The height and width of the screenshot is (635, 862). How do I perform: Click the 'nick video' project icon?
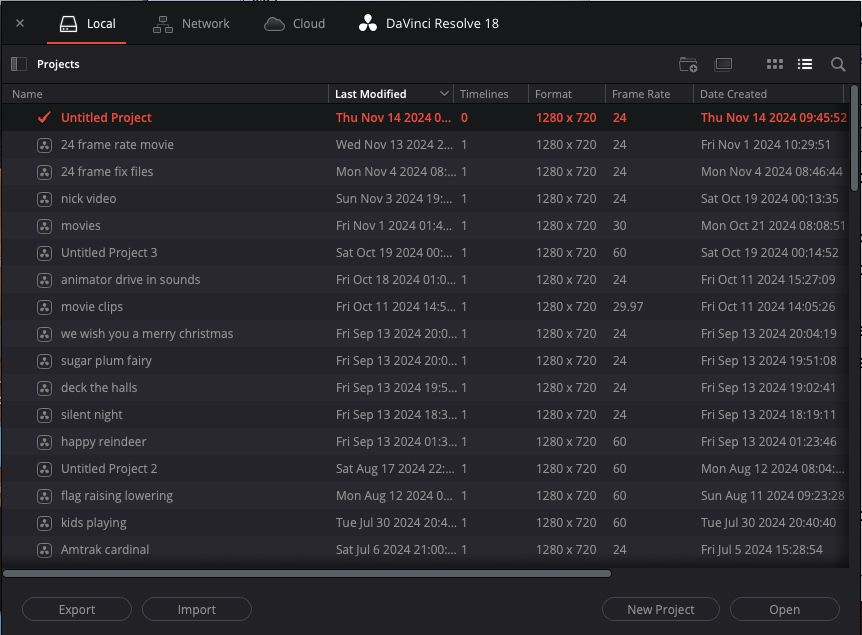(x=44, y=199)
